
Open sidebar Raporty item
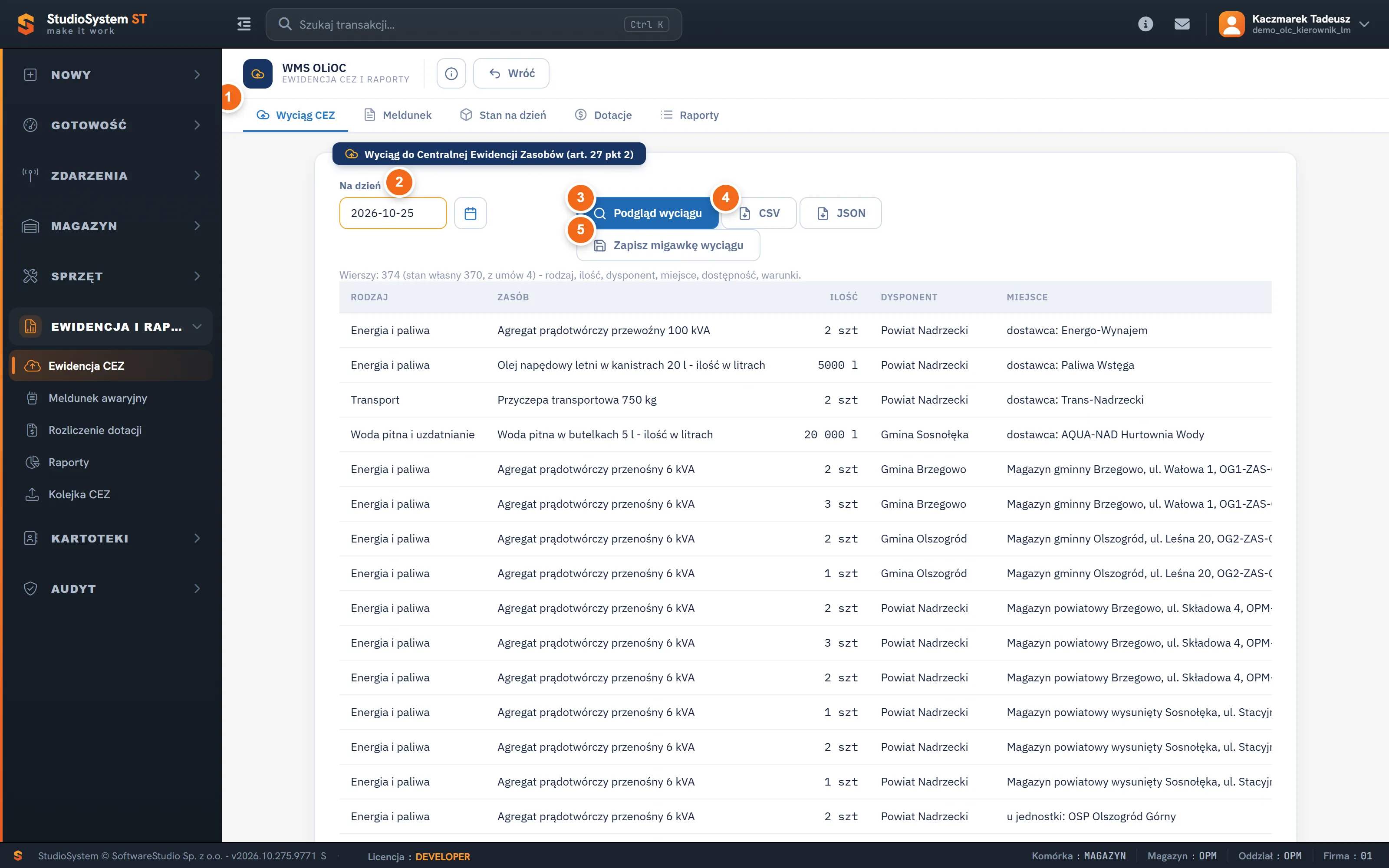point(111,462)
